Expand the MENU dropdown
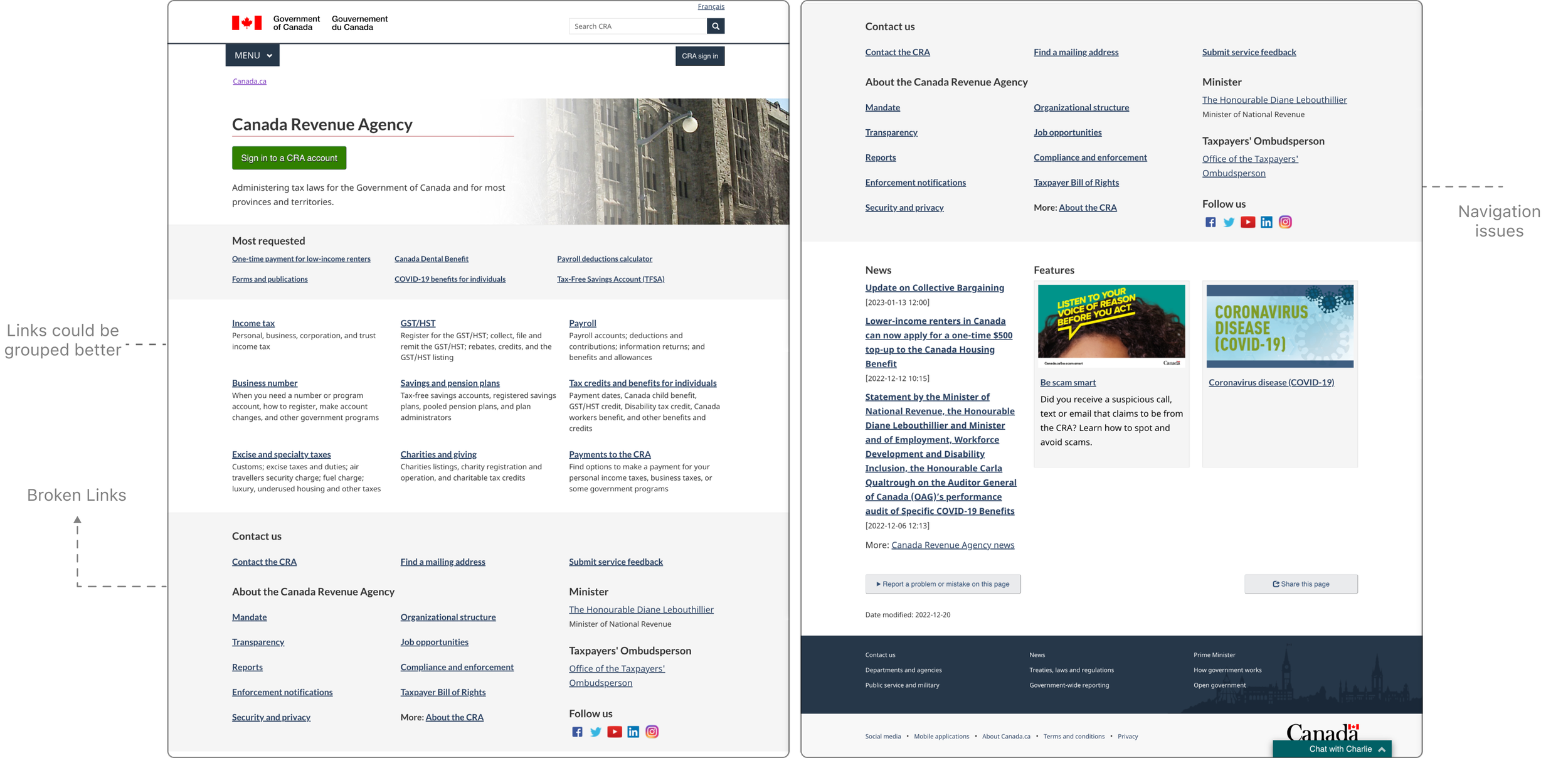The image size is (1568, 758). click(x=252, y=55)
